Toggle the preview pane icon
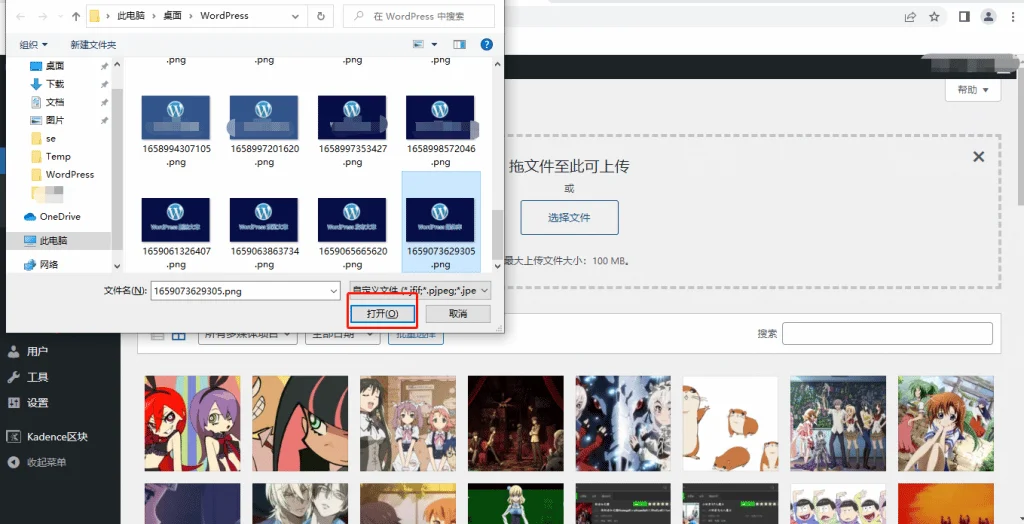The image size is (1024, 524). click(x=460, y=44)
